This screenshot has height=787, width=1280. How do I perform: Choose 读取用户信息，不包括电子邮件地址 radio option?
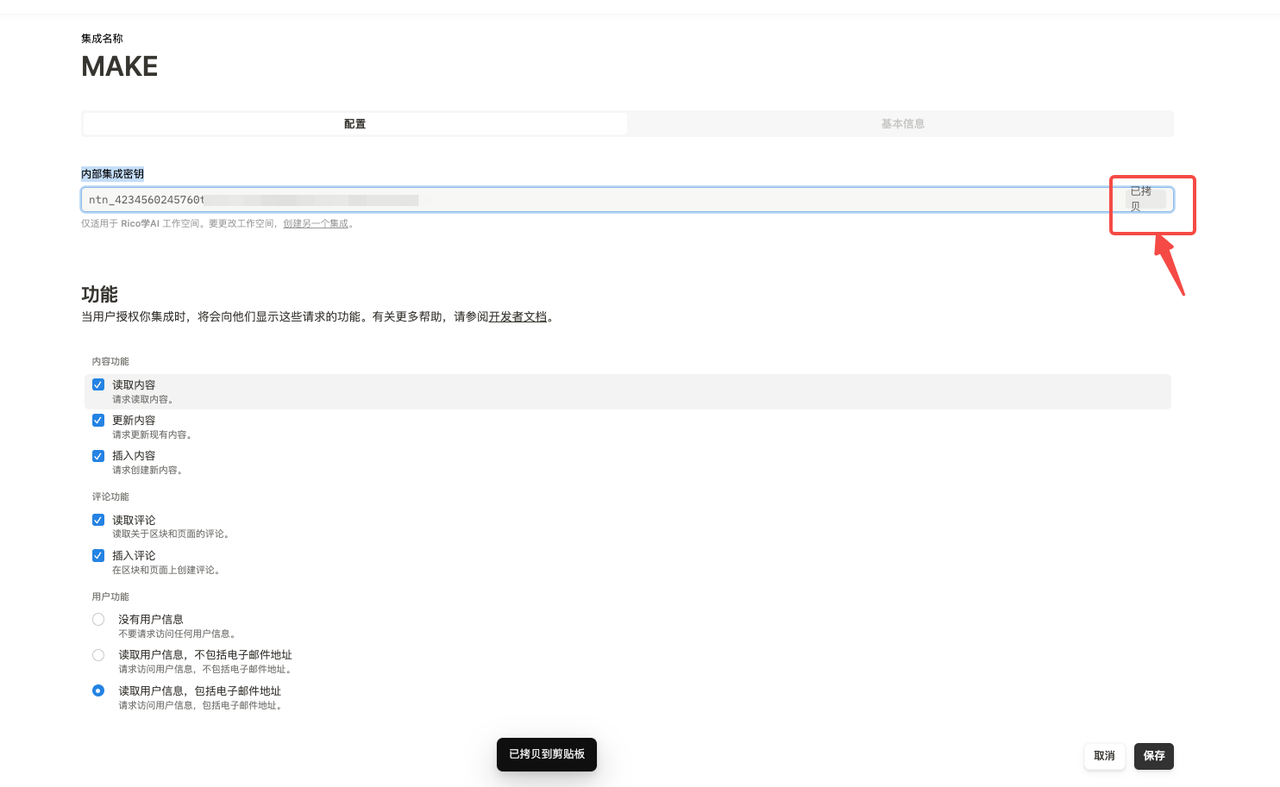[x=98, y=656]
